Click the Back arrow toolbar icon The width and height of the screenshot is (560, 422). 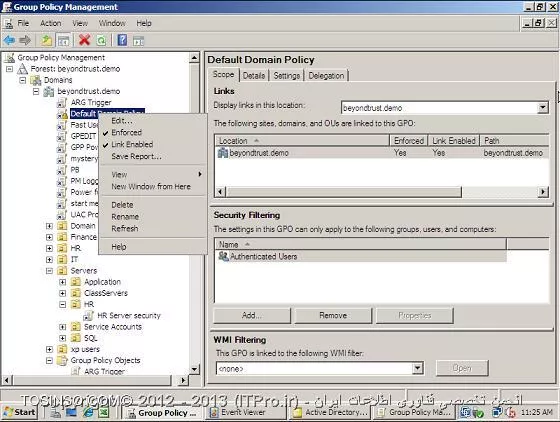pyautogui.click(x=9, y=40)
